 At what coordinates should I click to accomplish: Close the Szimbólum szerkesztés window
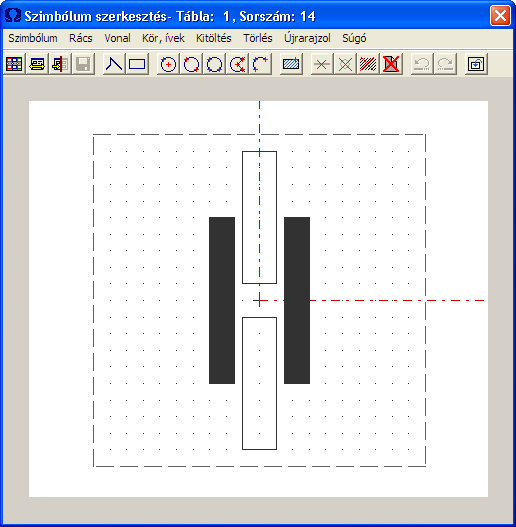tap(500, 15)
